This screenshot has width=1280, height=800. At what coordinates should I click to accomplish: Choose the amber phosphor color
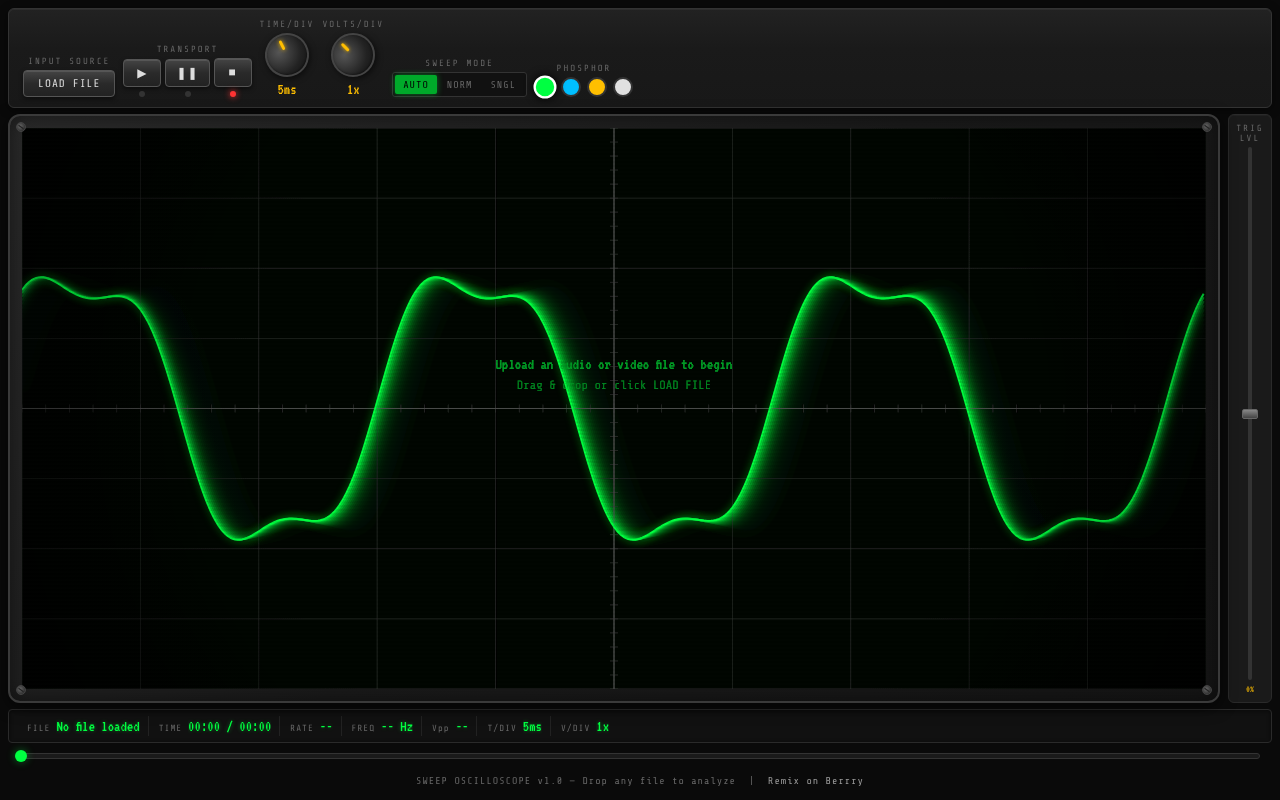point(597,87)
